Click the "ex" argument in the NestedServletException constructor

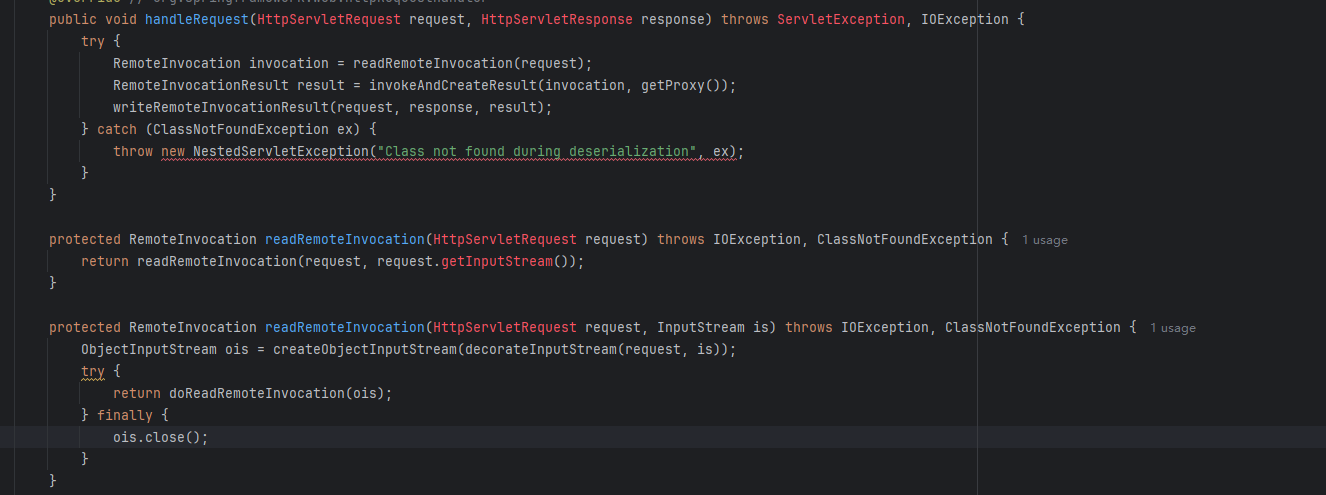tap(721, 151)
